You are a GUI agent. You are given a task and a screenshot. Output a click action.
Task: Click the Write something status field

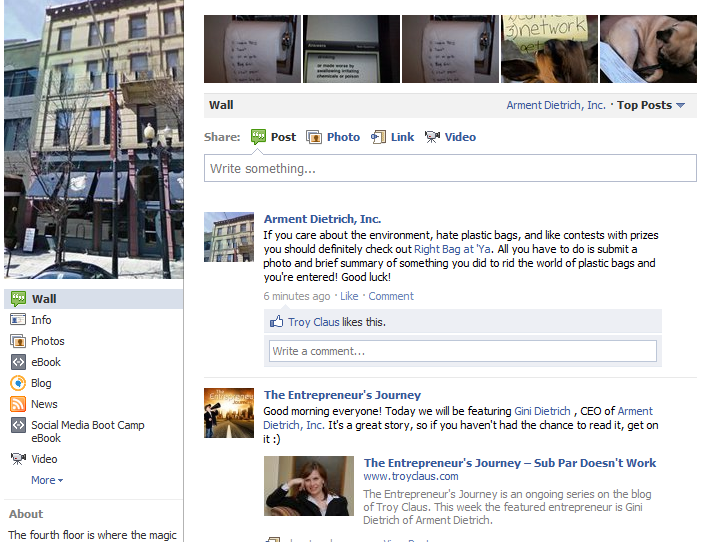pyautogui.click(x=450, y=168)
